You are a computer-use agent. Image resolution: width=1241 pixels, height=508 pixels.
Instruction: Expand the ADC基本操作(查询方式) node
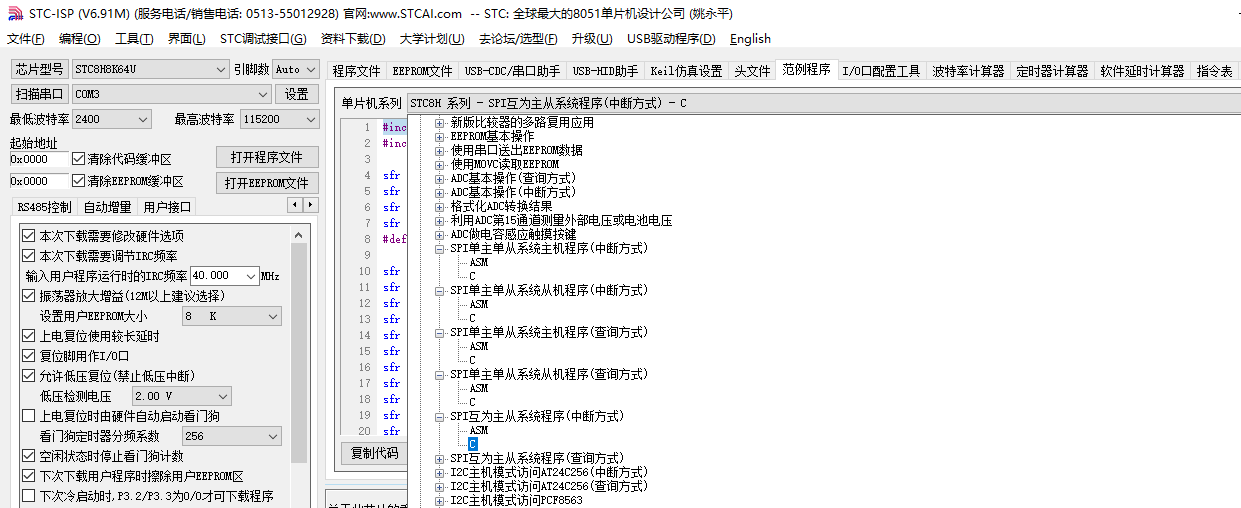(440, 178)
